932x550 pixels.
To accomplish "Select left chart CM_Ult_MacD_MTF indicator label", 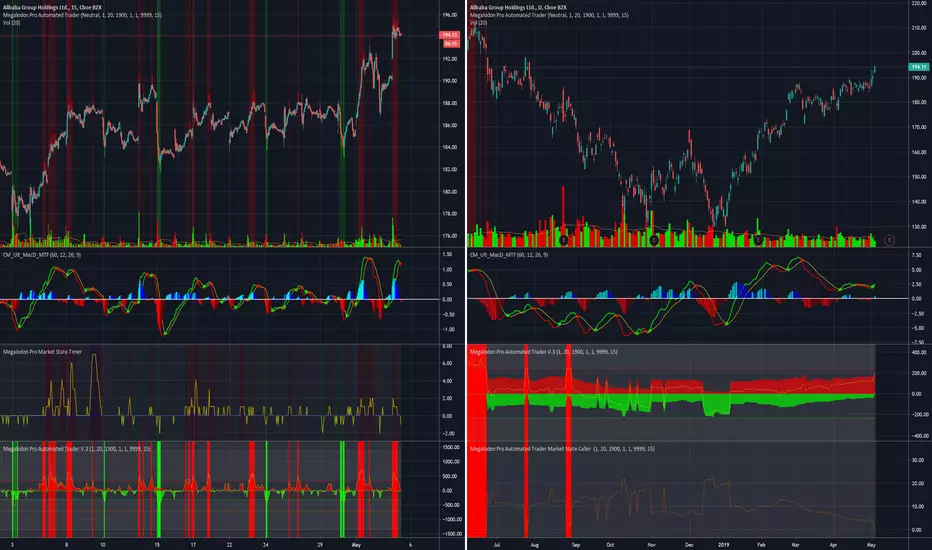I will (42, 254).
